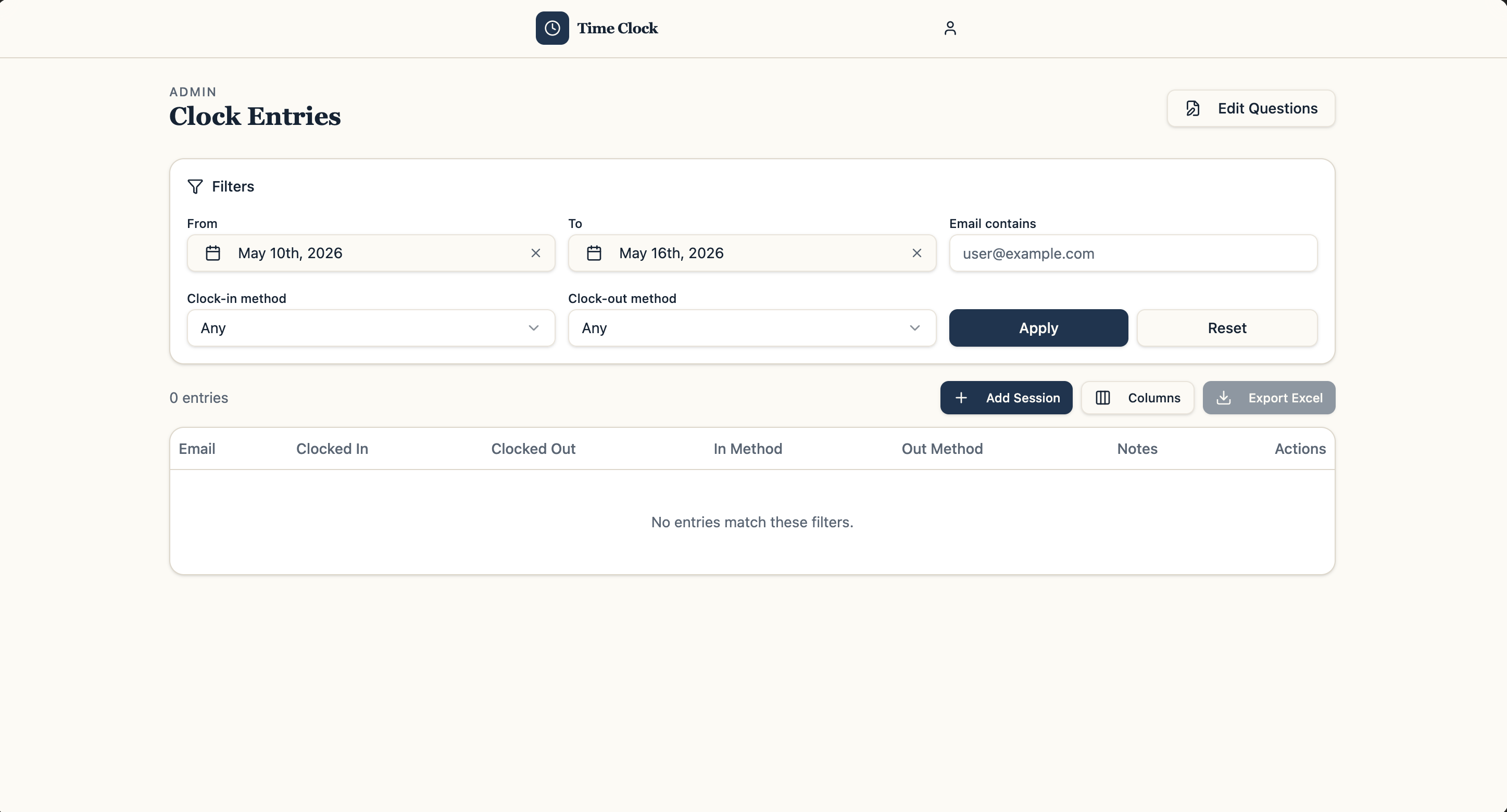Open the To date picker calendar icon
The image size is (1507, 812).
(x=594, y=253)
